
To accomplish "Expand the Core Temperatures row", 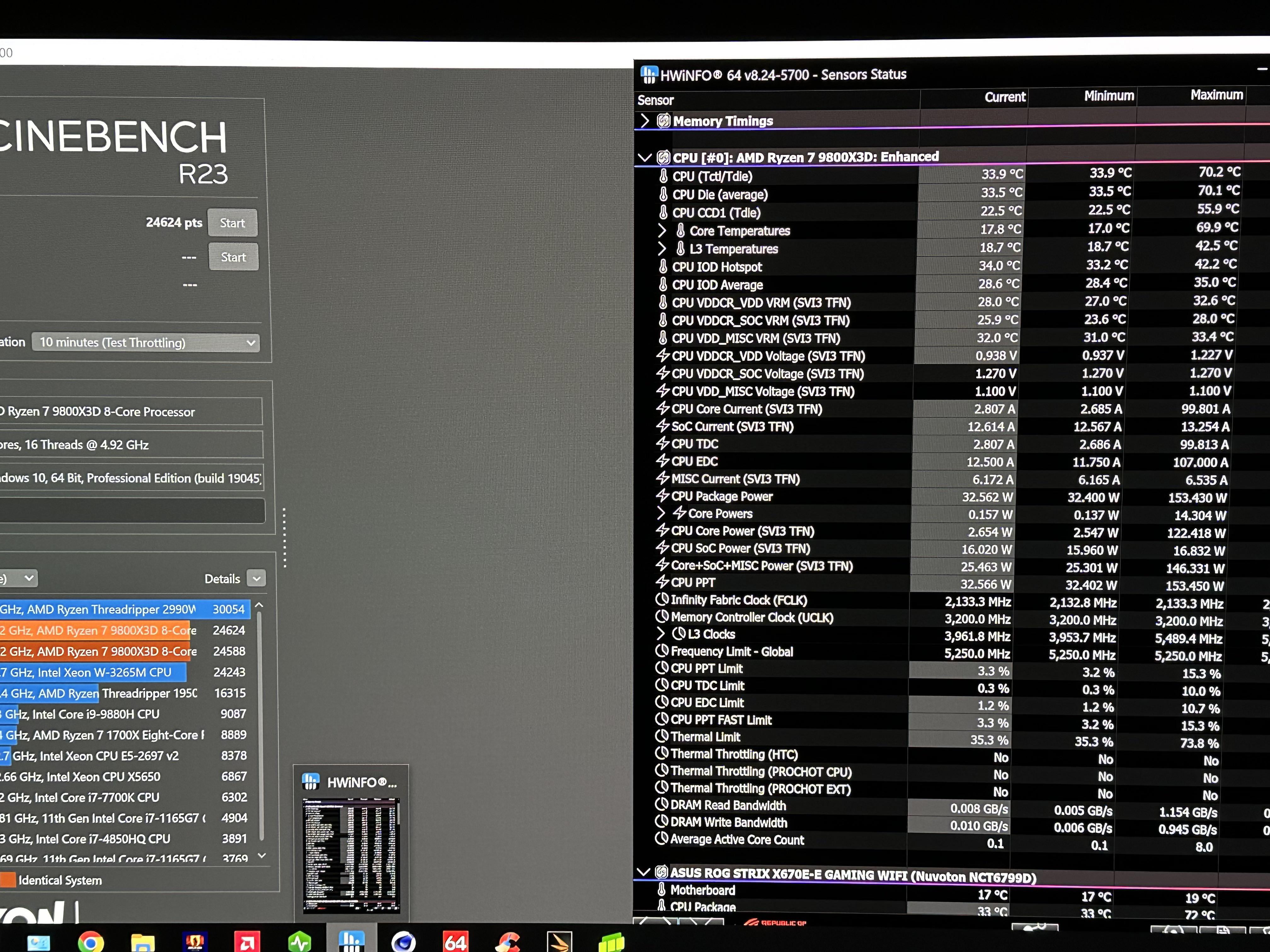I will coord(662,231).
